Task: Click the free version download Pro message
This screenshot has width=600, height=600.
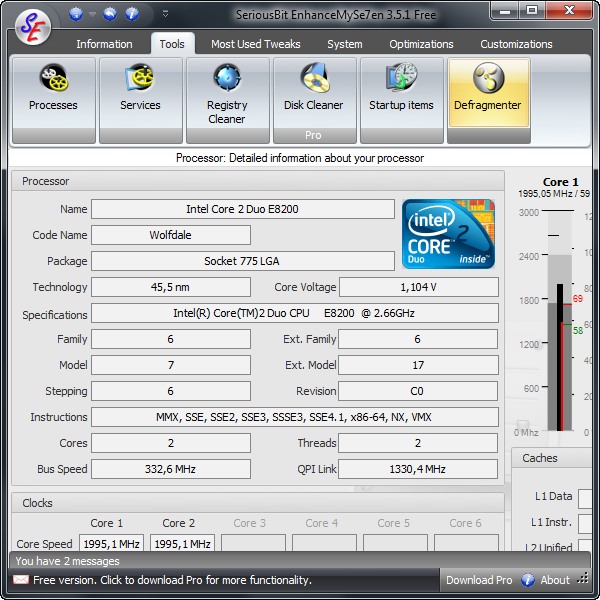Action: (x=172, y=580)
